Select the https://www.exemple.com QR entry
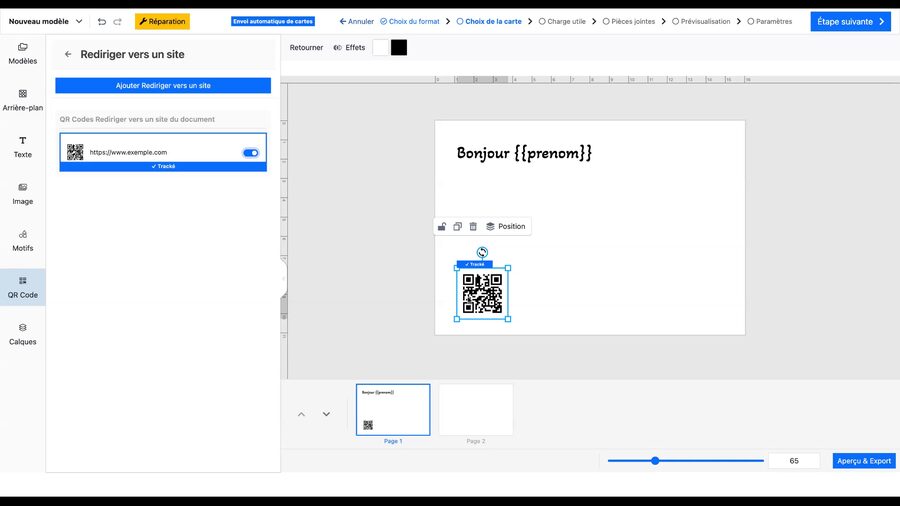The width and height of the screenshot is (900, 506). click(x=163, y=152)
